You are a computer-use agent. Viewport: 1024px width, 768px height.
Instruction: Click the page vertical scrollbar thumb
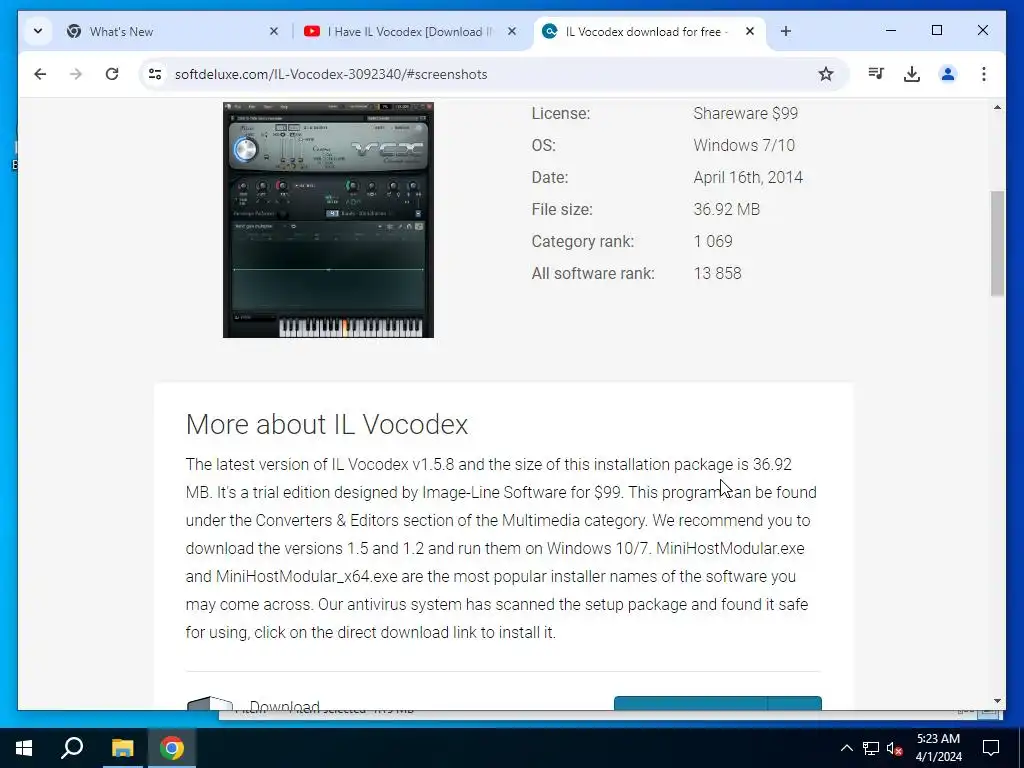(997, 243)
